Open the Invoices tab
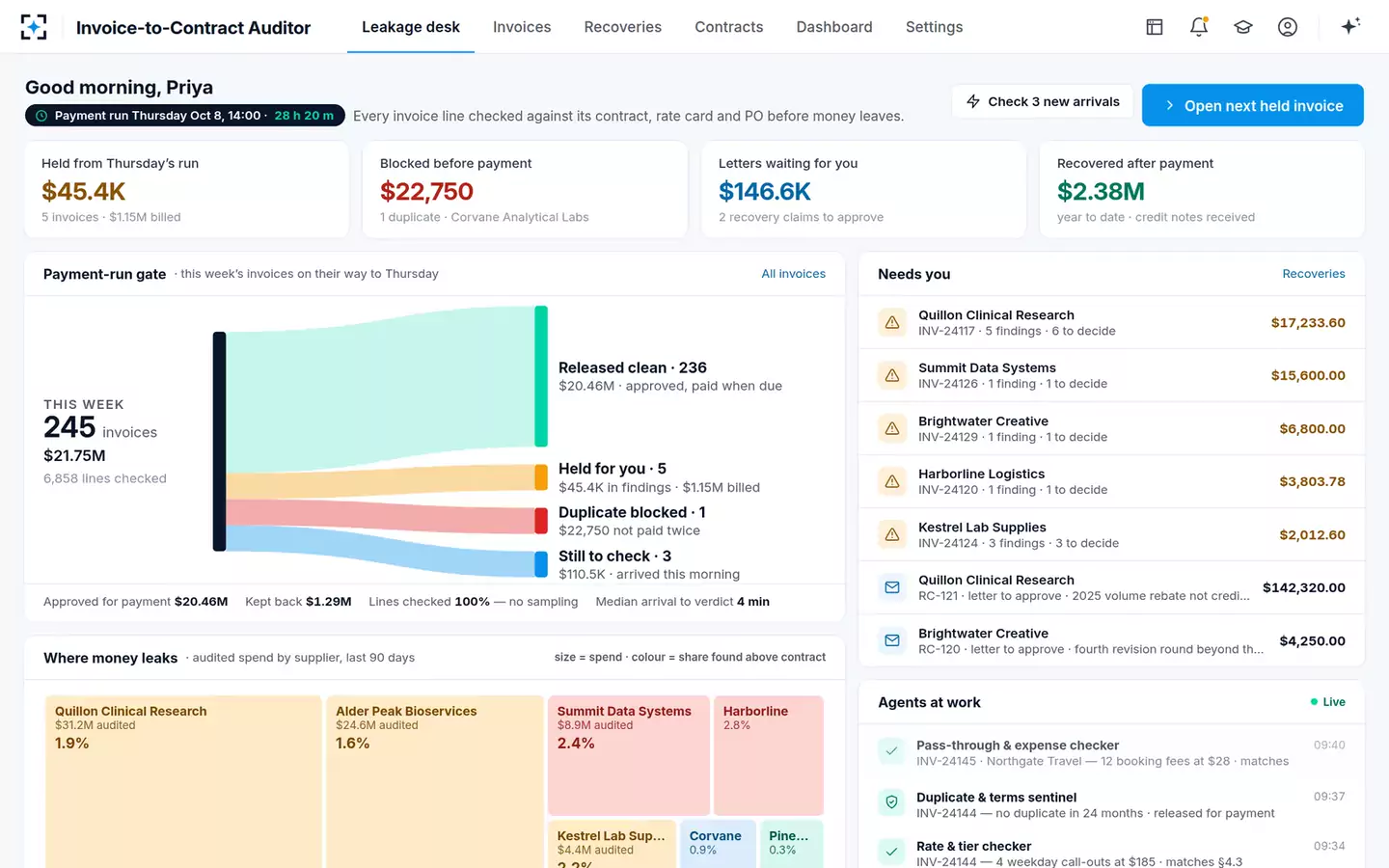1389x868 pixels. point(522,27)
